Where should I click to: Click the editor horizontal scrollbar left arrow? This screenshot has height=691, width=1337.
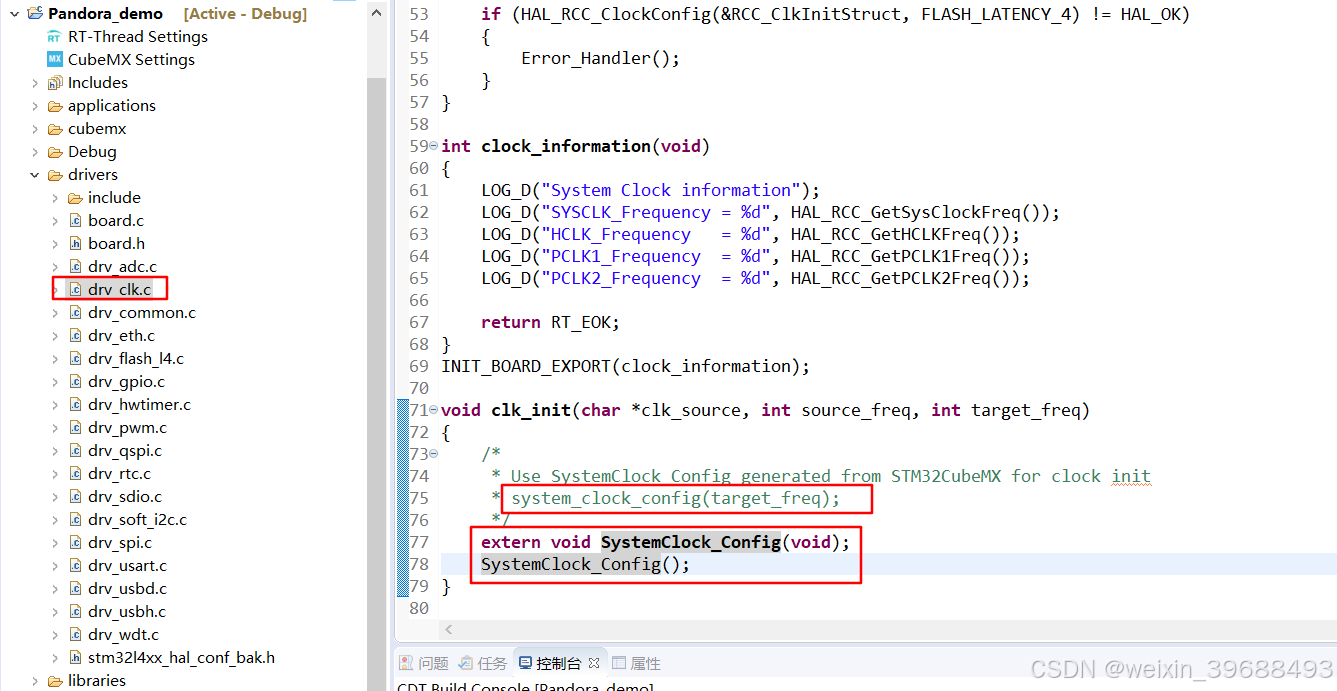(x=449, y=630)
